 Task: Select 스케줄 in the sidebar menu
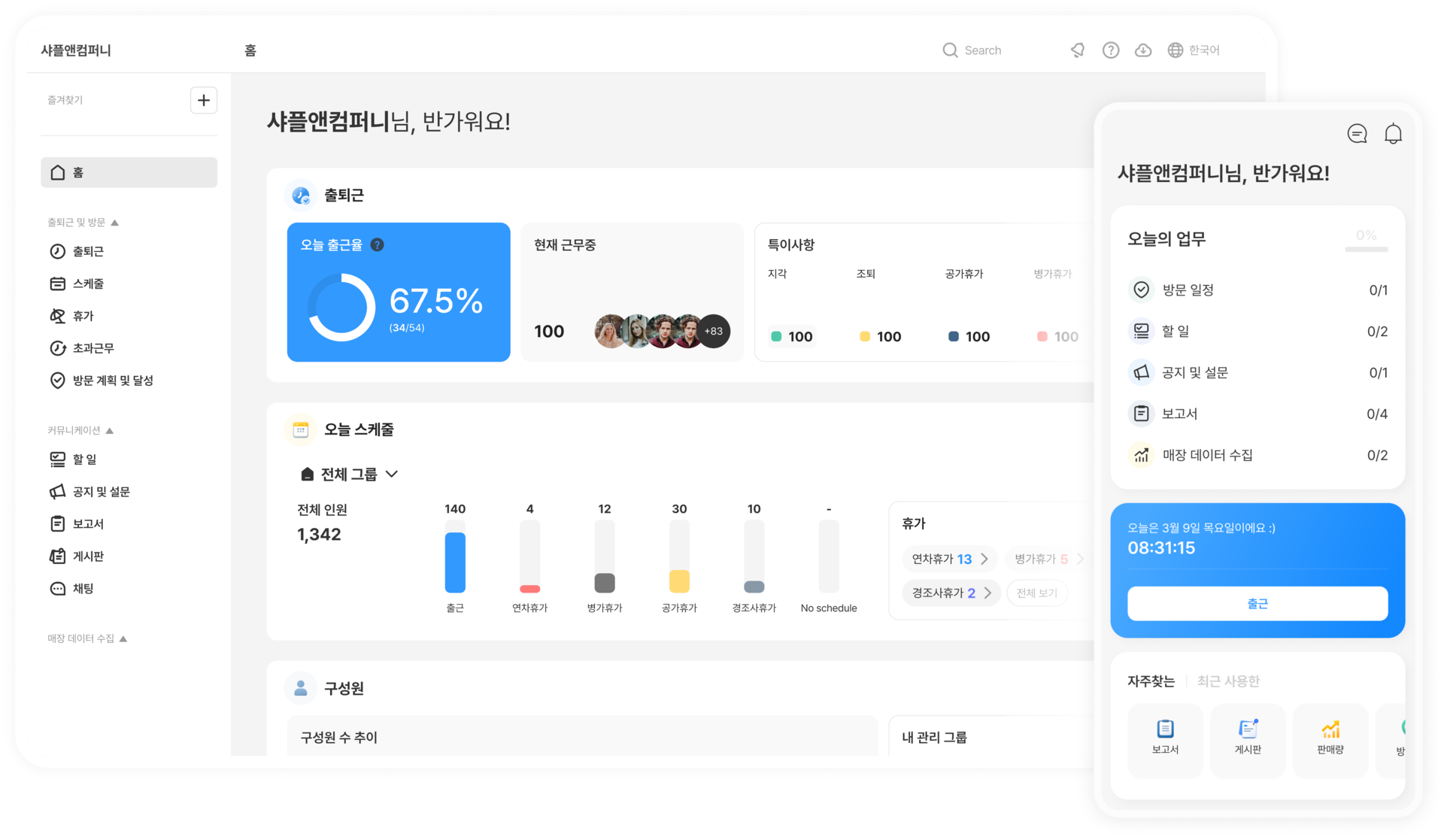[88, 284]
